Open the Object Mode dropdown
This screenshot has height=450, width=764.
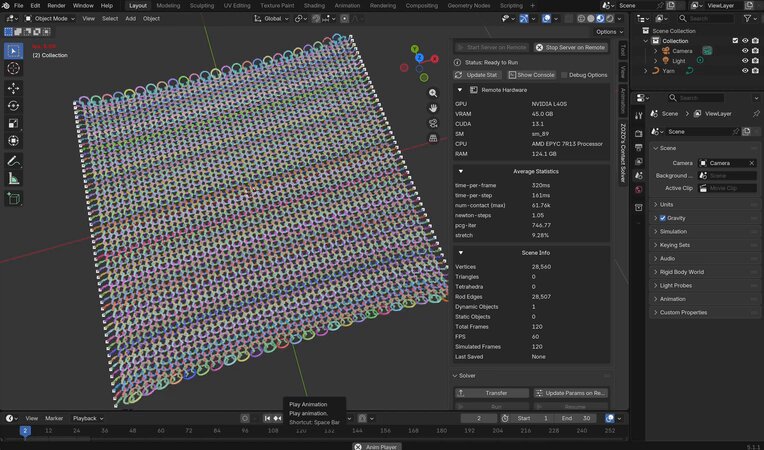(x=50, y=19)
